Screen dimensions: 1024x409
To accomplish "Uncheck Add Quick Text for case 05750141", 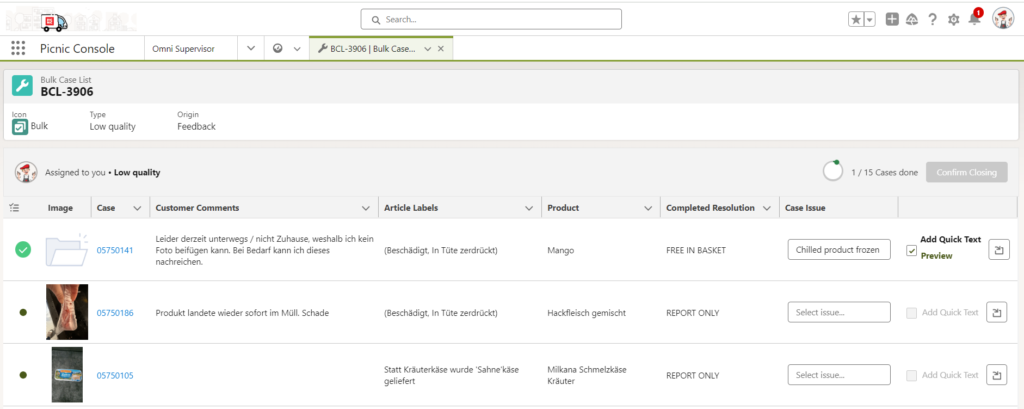I will pyautogui.click(x=910, y=250).
